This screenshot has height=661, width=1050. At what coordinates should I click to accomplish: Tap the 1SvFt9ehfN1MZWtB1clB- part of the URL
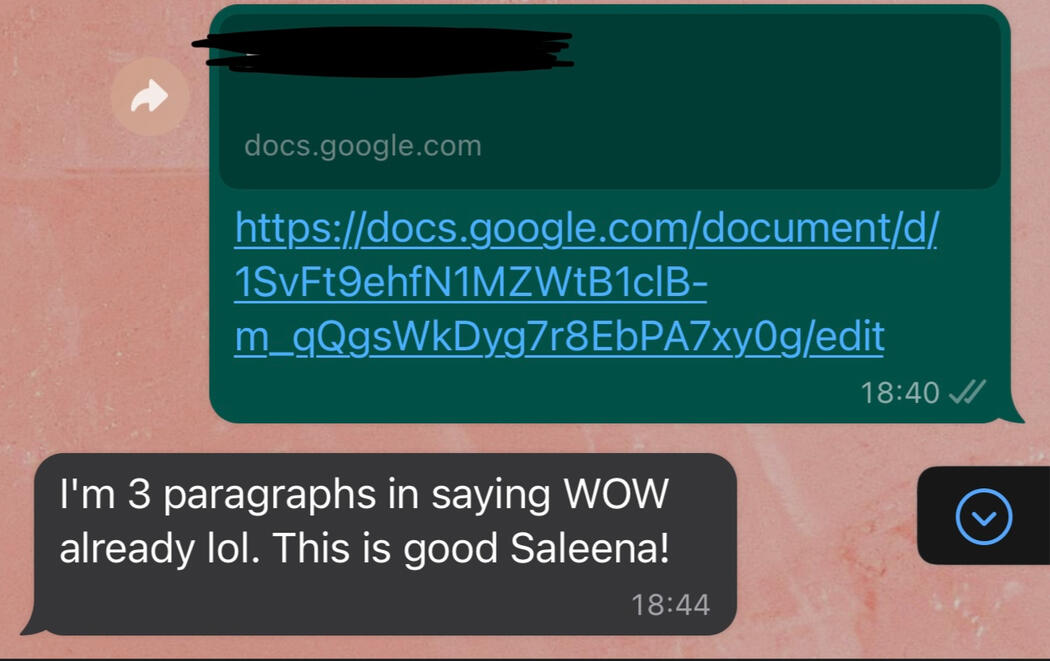471,282
